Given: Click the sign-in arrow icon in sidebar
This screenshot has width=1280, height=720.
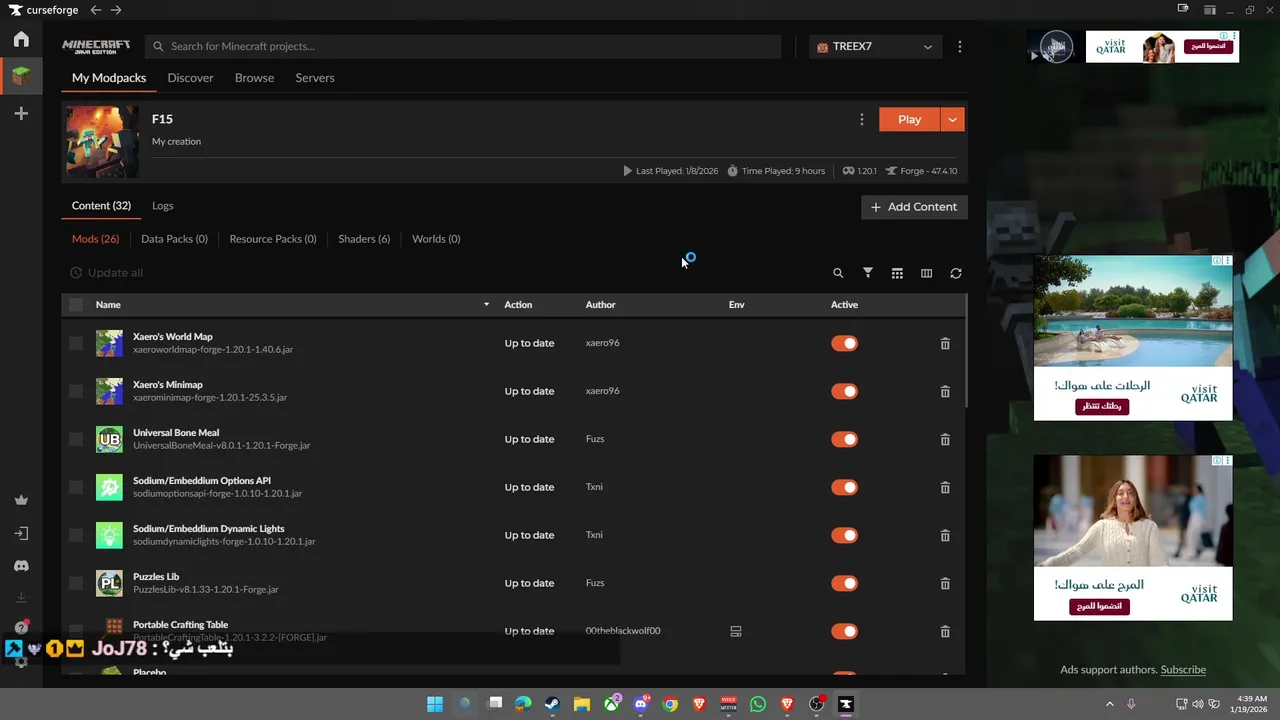Looking at the screenshot, I should (21, 534).
